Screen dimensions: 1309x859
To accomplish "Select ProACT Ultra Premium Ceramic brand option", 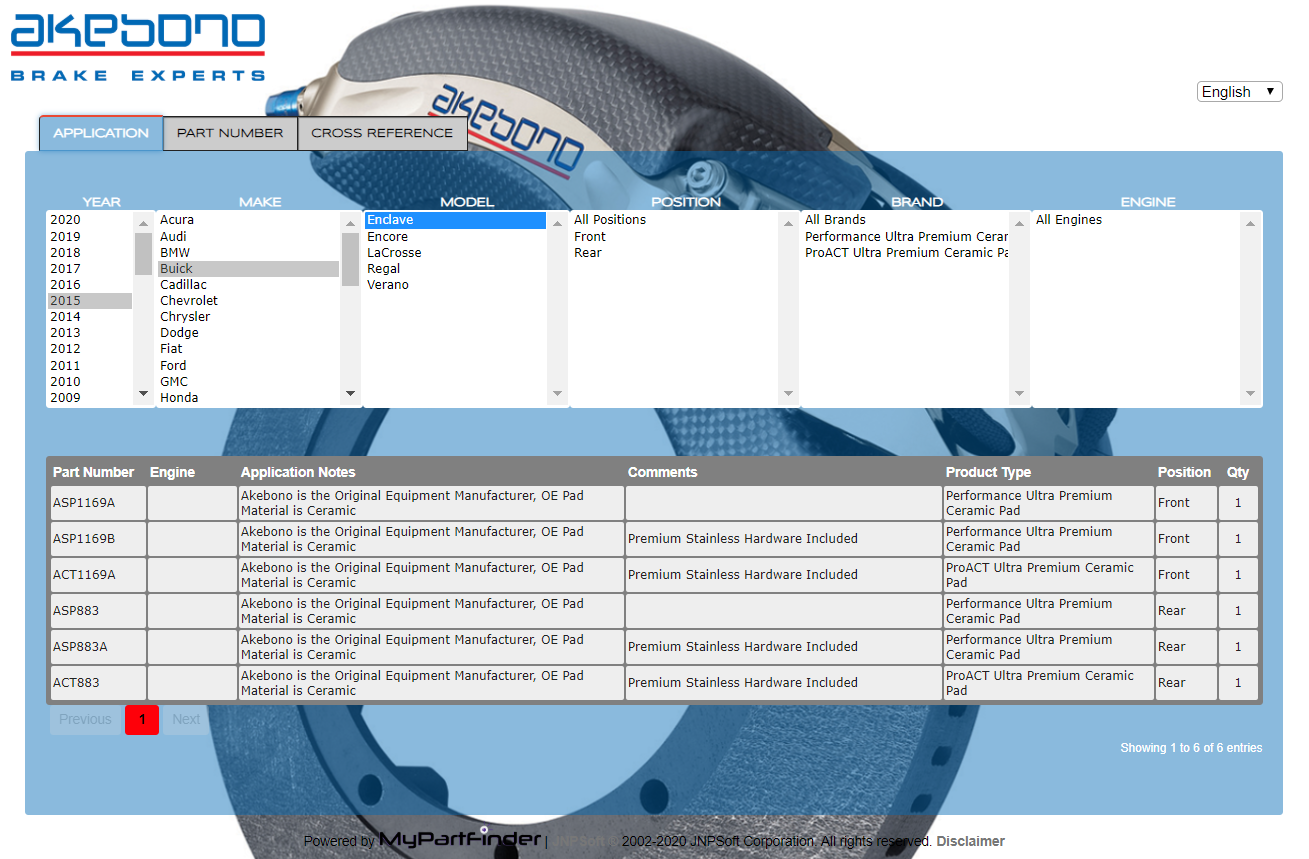I will tap(905, 253).
